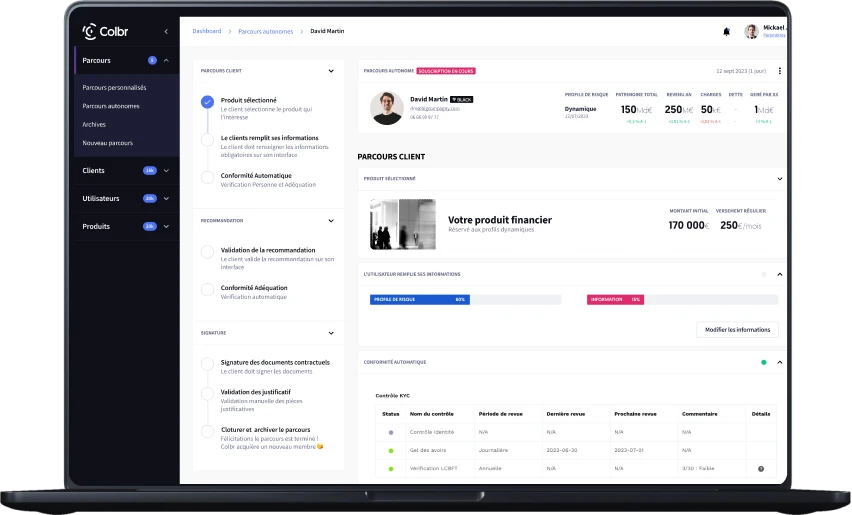Open the Clients menu label
Screen dimensions: 852x515
(93, 171)
